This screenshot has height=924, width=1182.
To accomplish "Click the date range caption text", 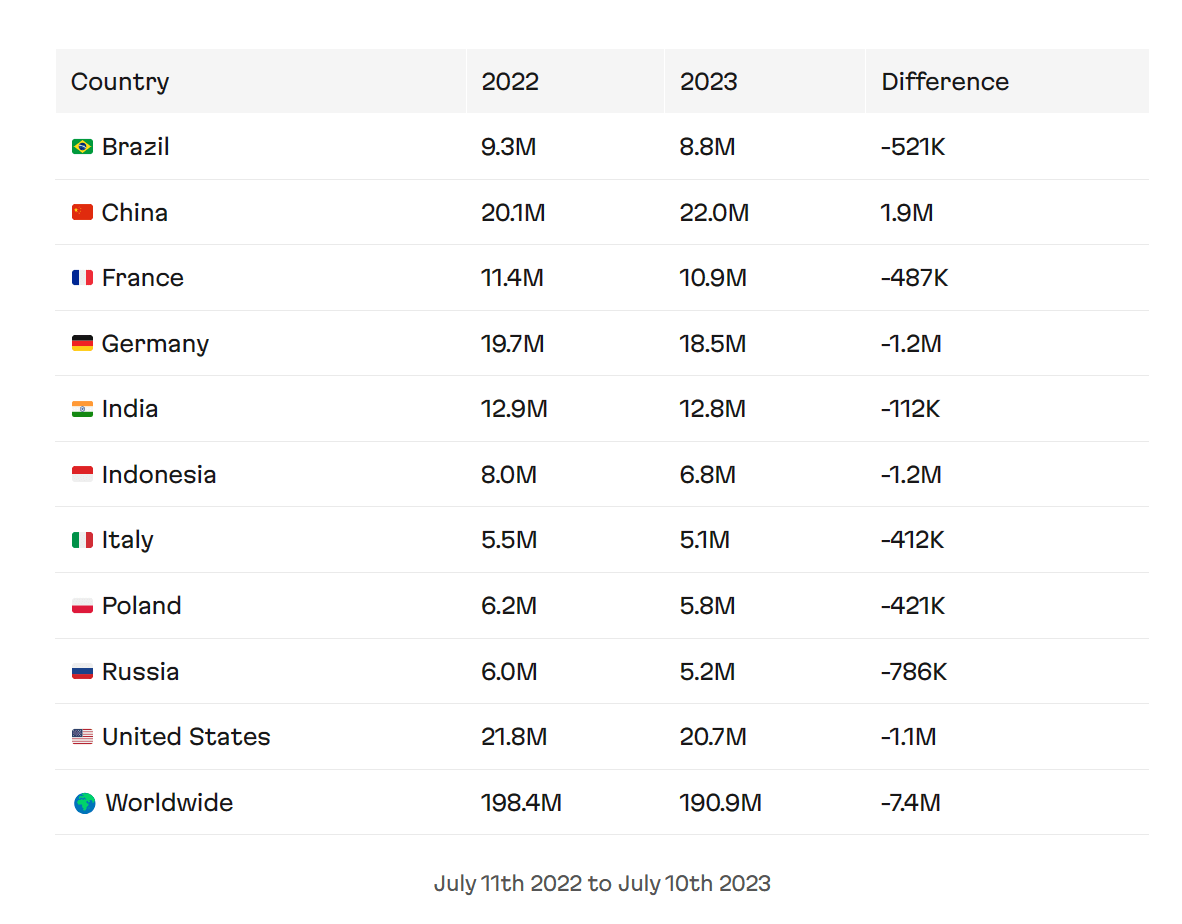I will (x=602, y=883).
